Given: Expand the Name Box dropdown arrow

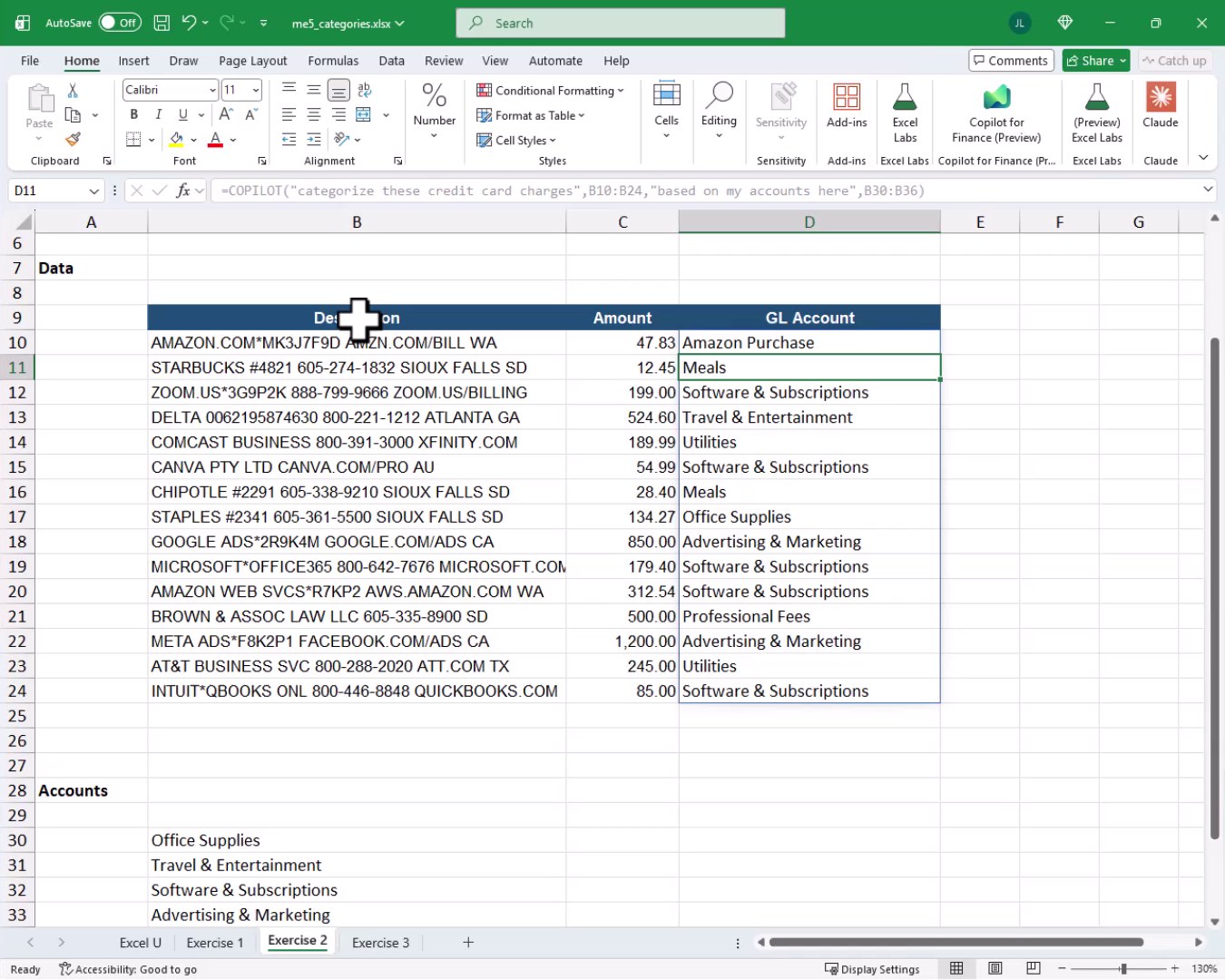Looking at the screenshot, I should pos(93,191).
